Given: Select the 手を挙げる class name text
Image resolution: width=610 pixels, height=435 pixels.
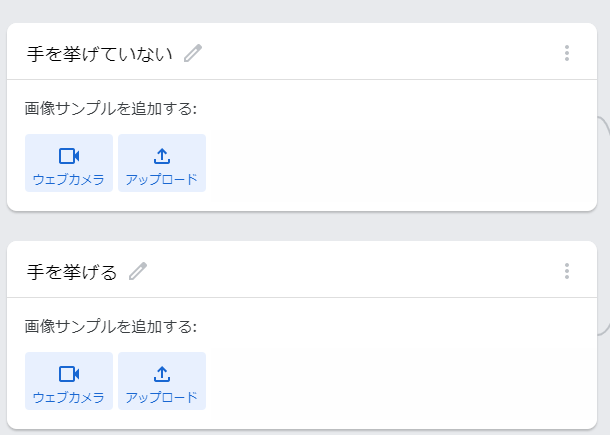Looking at the screenshot, I should click(72, 271).
